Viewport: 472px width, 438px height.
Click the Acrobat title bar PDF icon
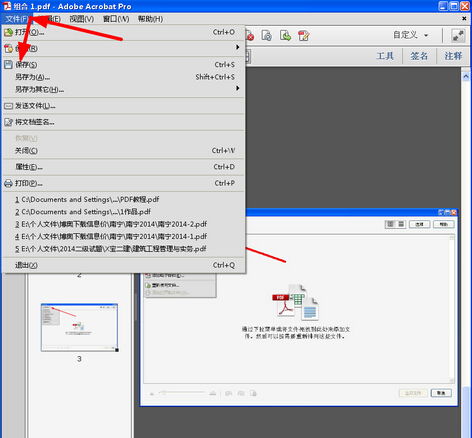point(7,6)
